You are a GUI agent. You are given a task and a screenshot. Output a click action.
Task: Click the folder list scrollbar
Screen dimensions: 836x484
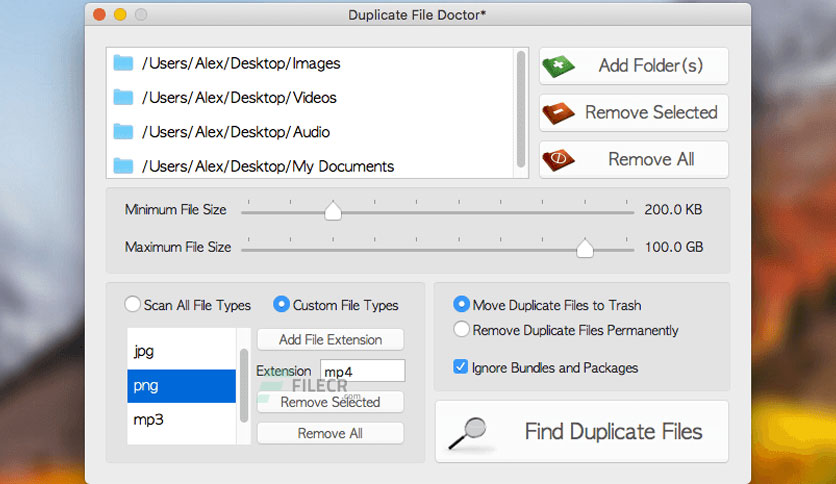[x=521, y=109]
